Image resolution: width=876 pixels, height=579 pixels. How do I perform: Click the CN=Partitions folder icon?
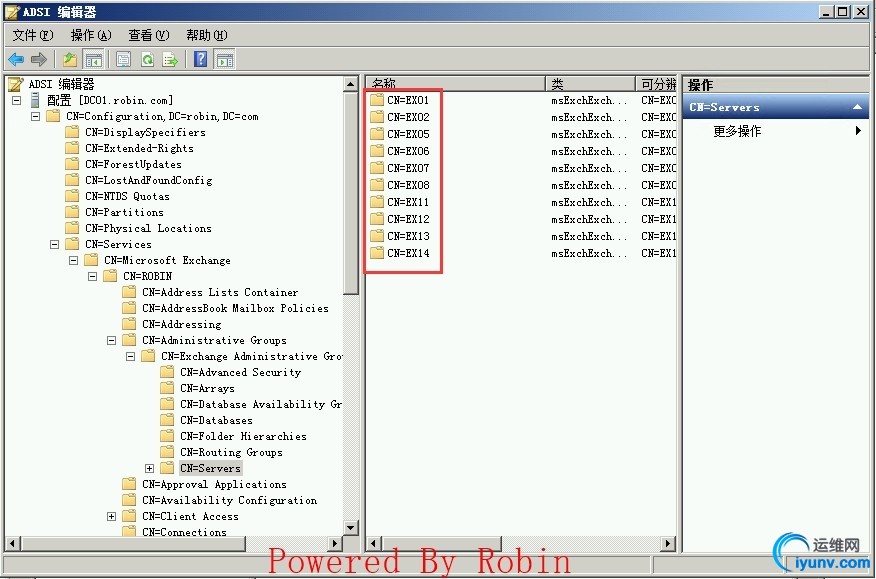(x=72, y=212)
